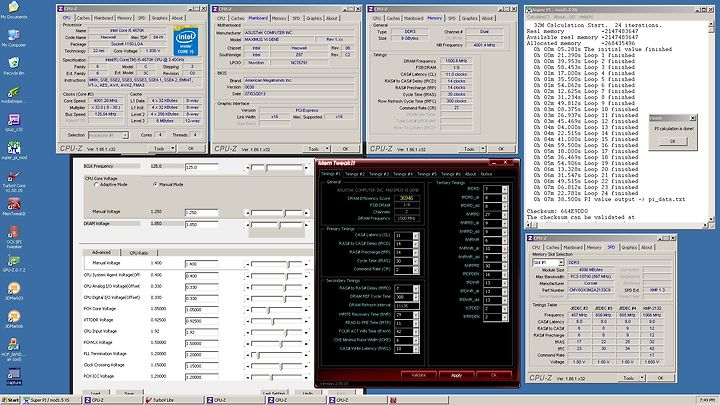The width and height of the screenshot is (720, 405).
Task: Open Timings #2 tab in MemTweakIt
Action: click(x=354, y=174)
